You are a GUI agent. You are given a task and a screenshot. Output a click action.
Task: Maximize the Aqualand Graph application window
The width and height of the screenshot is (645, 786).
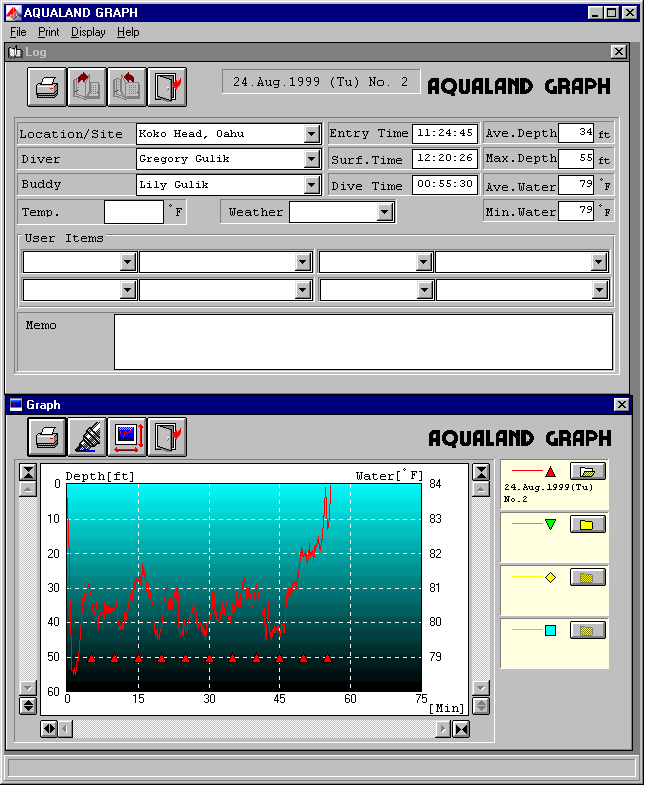pos(612,13)
